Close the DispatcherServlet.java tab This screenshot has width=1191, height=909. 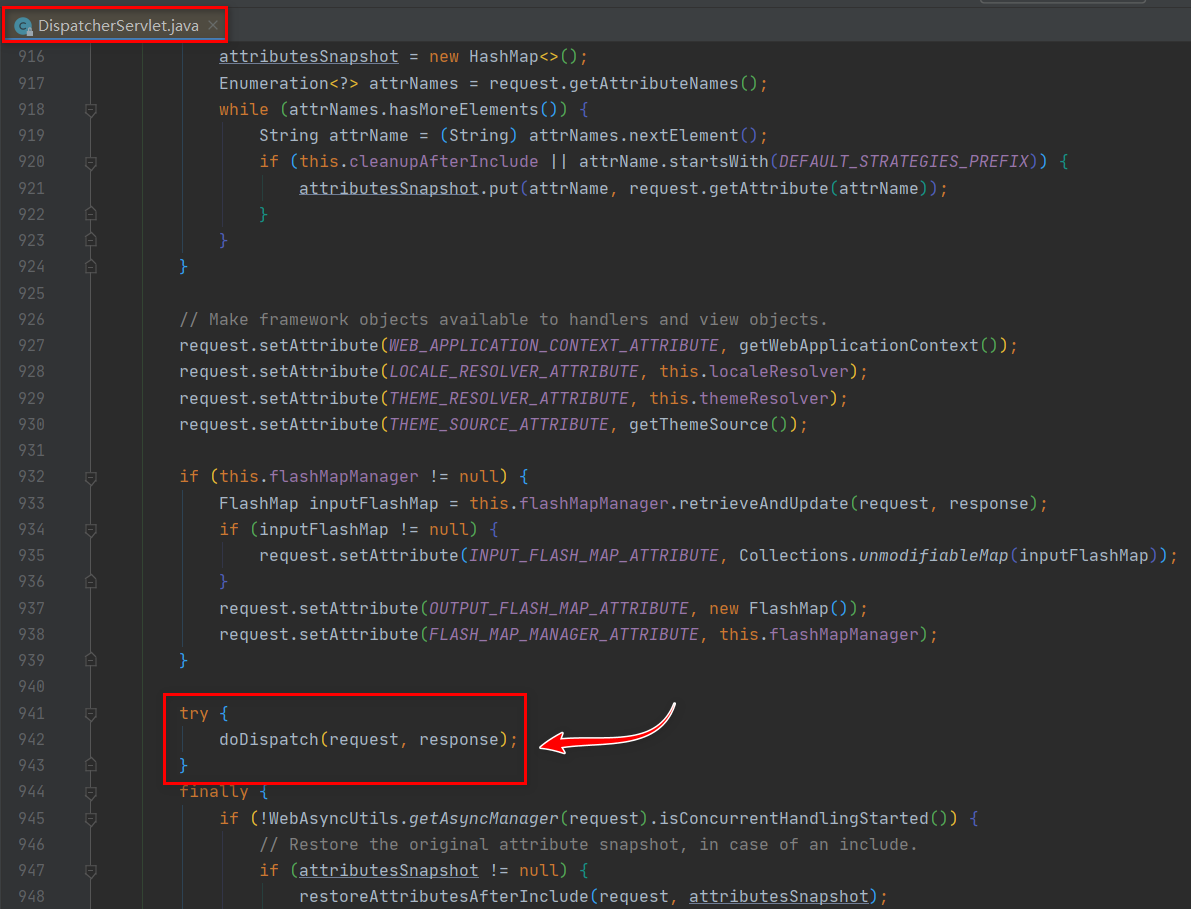tap(213, 25)
